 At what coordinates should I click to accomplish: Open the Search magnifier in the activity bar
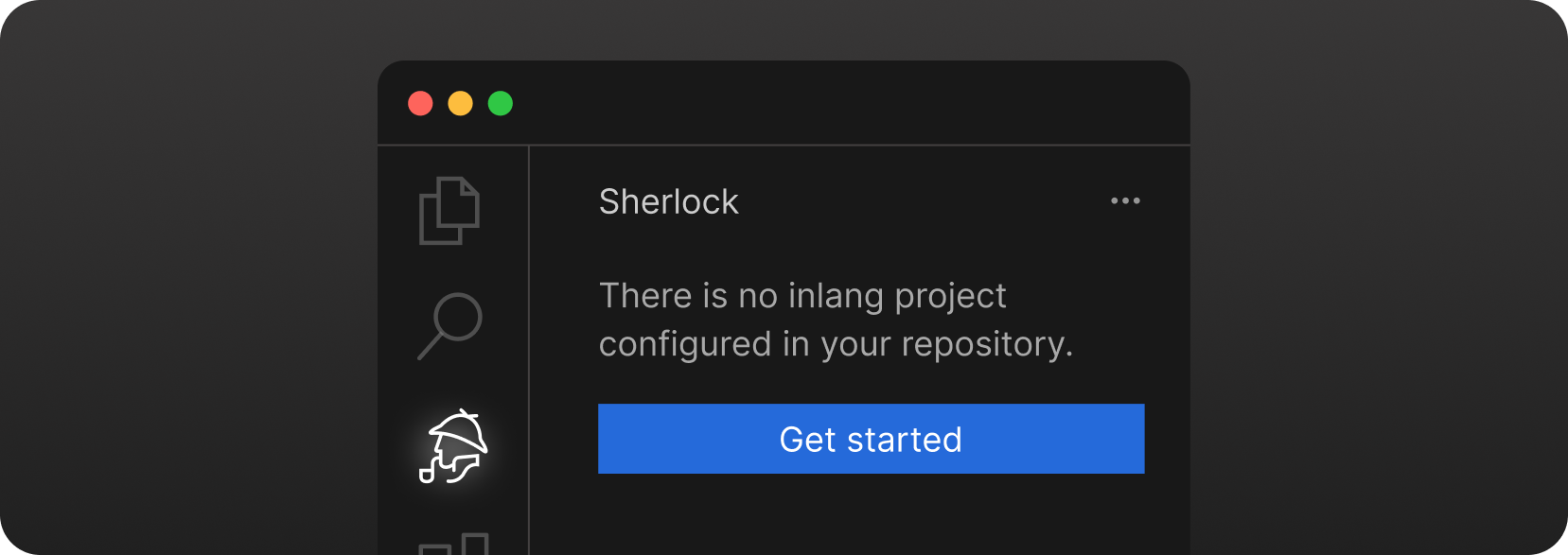click(x=450, y=325)
